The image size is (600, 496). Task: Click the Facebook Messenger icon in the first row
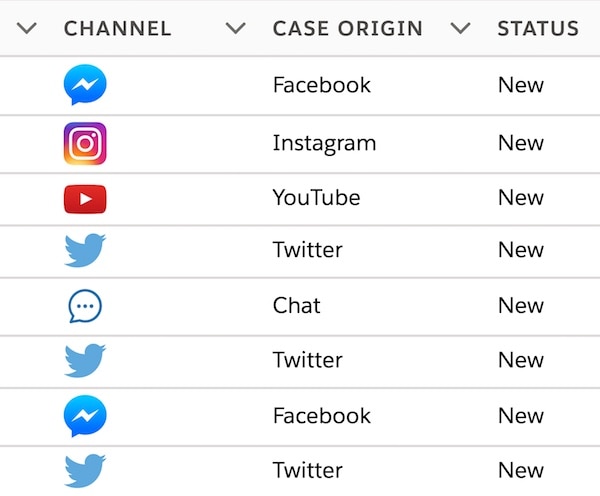pyautogui.click(x=85, y=86)
